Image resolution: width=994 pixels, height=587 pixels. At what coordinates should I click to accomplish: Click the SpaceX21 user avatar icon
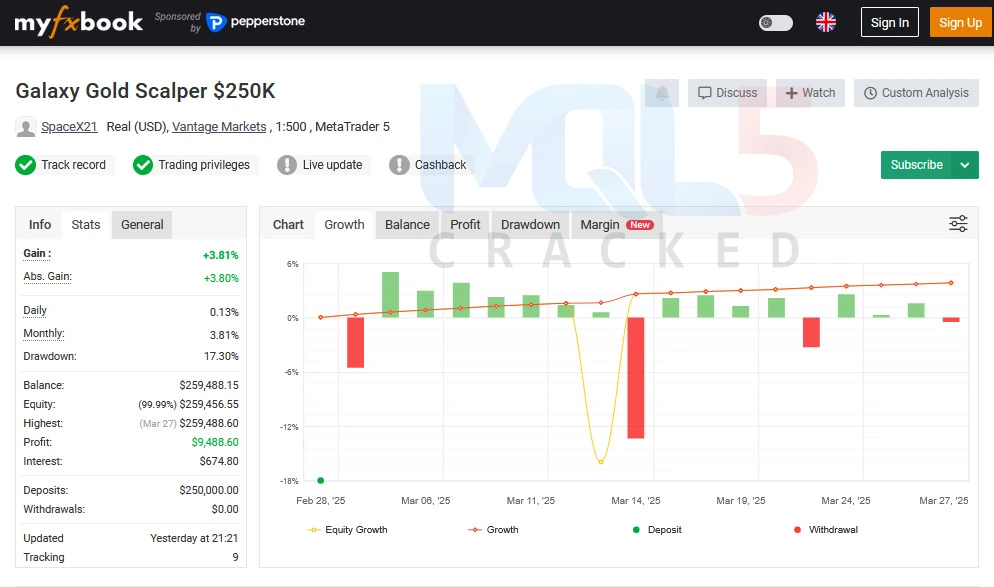[26, 127]
